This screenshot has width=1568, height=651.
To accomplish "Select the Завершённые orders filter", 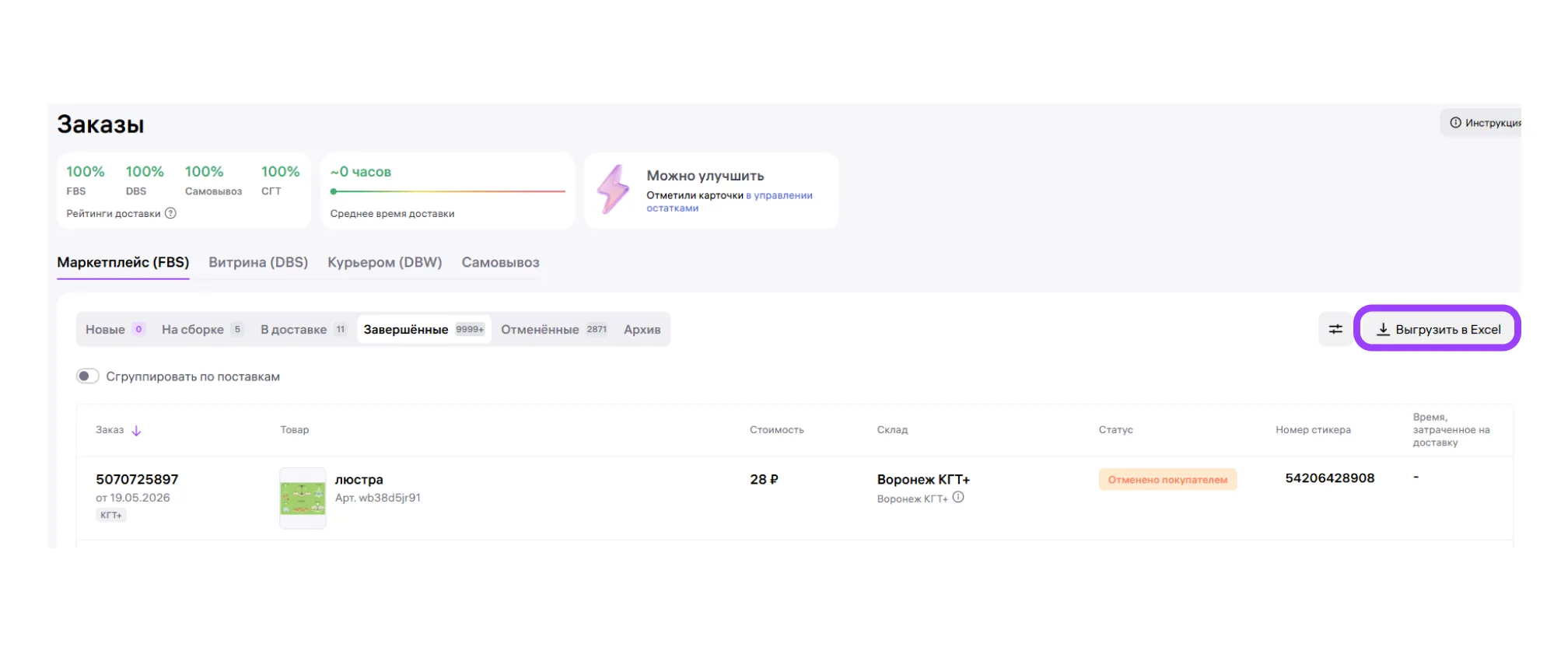I will tap(424, 330).
